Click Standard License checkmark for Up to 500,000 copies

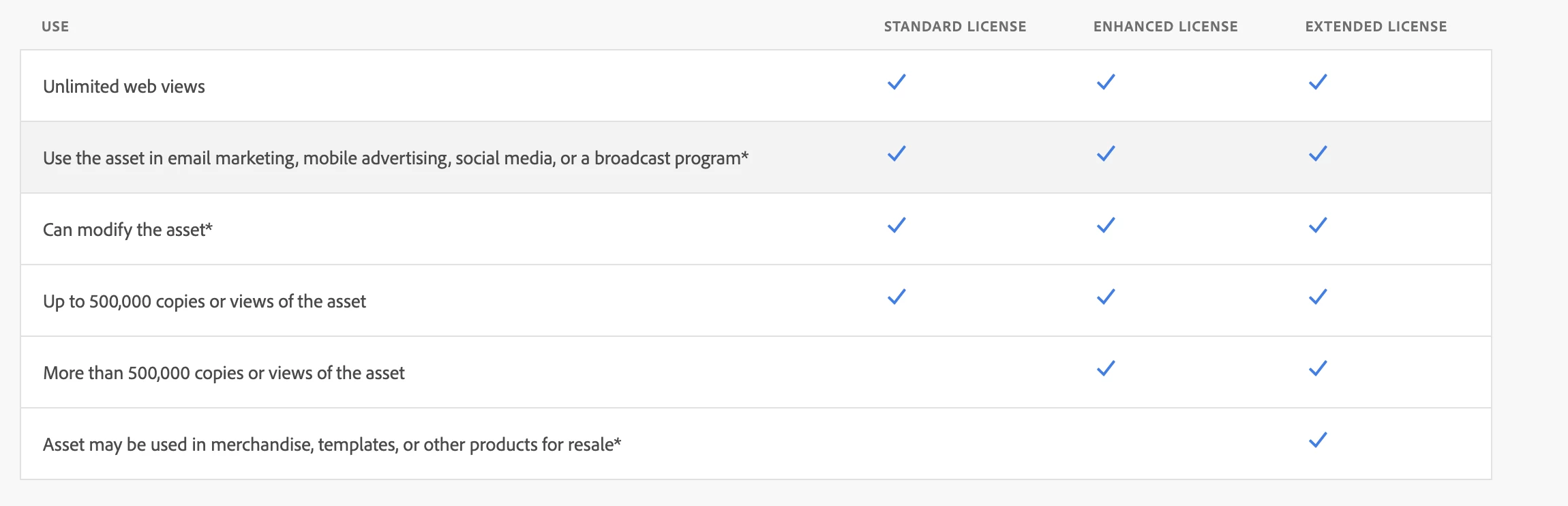click(x=896, y=297)
